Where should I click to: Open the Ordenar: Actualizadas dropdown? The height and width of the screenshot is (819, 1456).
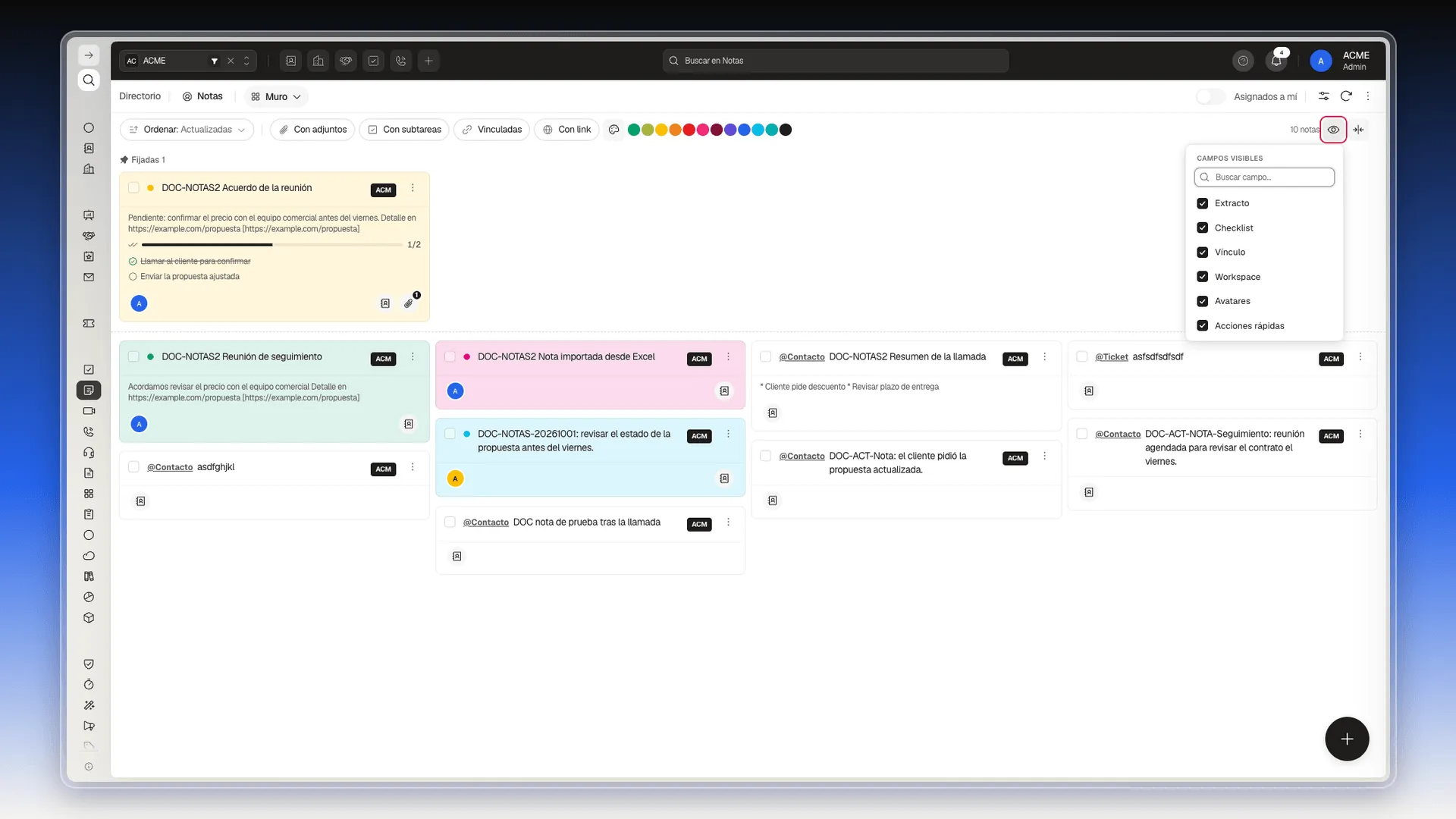click(x=187, y=130)
